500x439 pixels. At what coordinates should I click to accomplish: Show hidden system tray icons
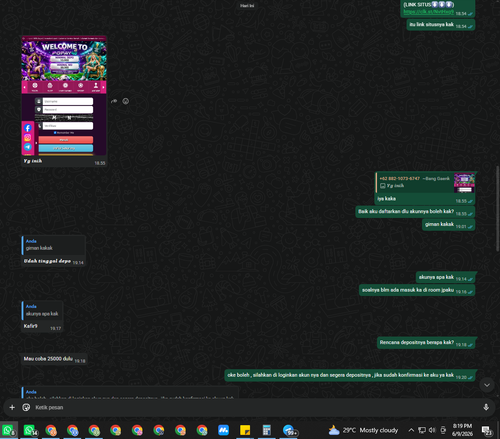(411, 430)
